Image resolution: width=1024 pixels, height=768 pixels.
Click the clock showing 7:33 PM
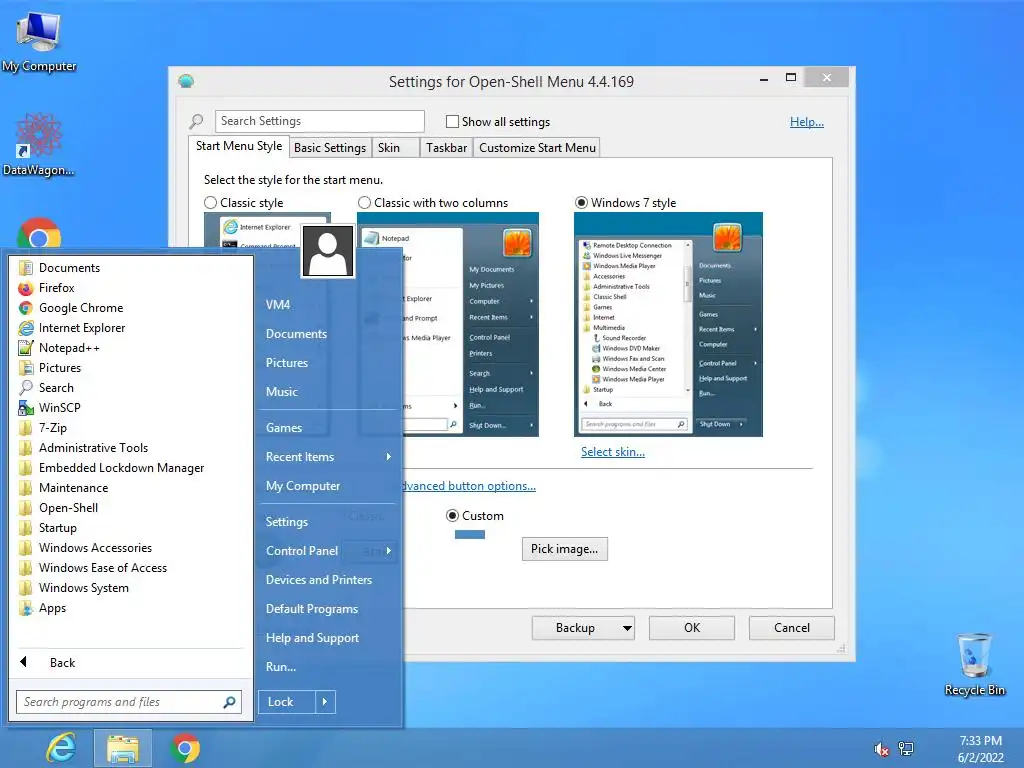click(980, 741)
